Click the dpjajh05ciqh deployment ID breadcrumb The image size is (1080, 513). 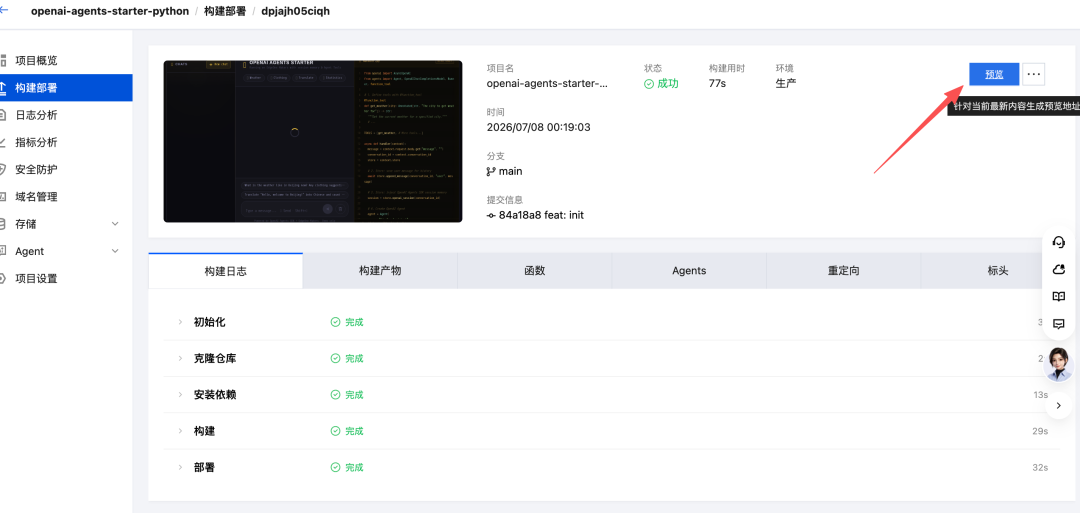(x=295, y=12)
